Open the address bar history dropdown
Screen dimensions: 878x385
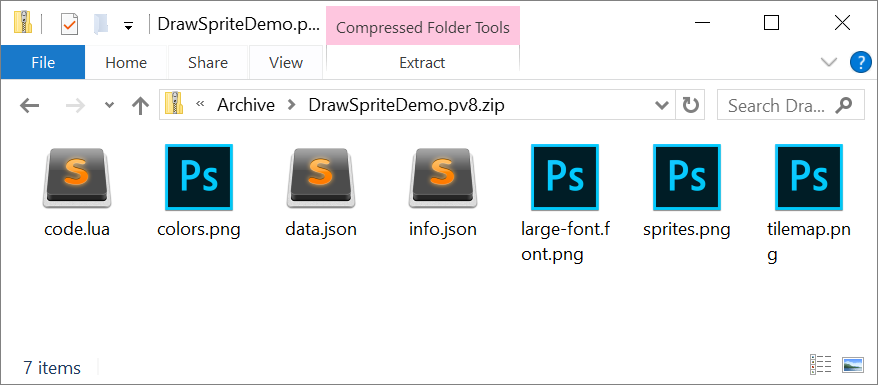[662, 105]
